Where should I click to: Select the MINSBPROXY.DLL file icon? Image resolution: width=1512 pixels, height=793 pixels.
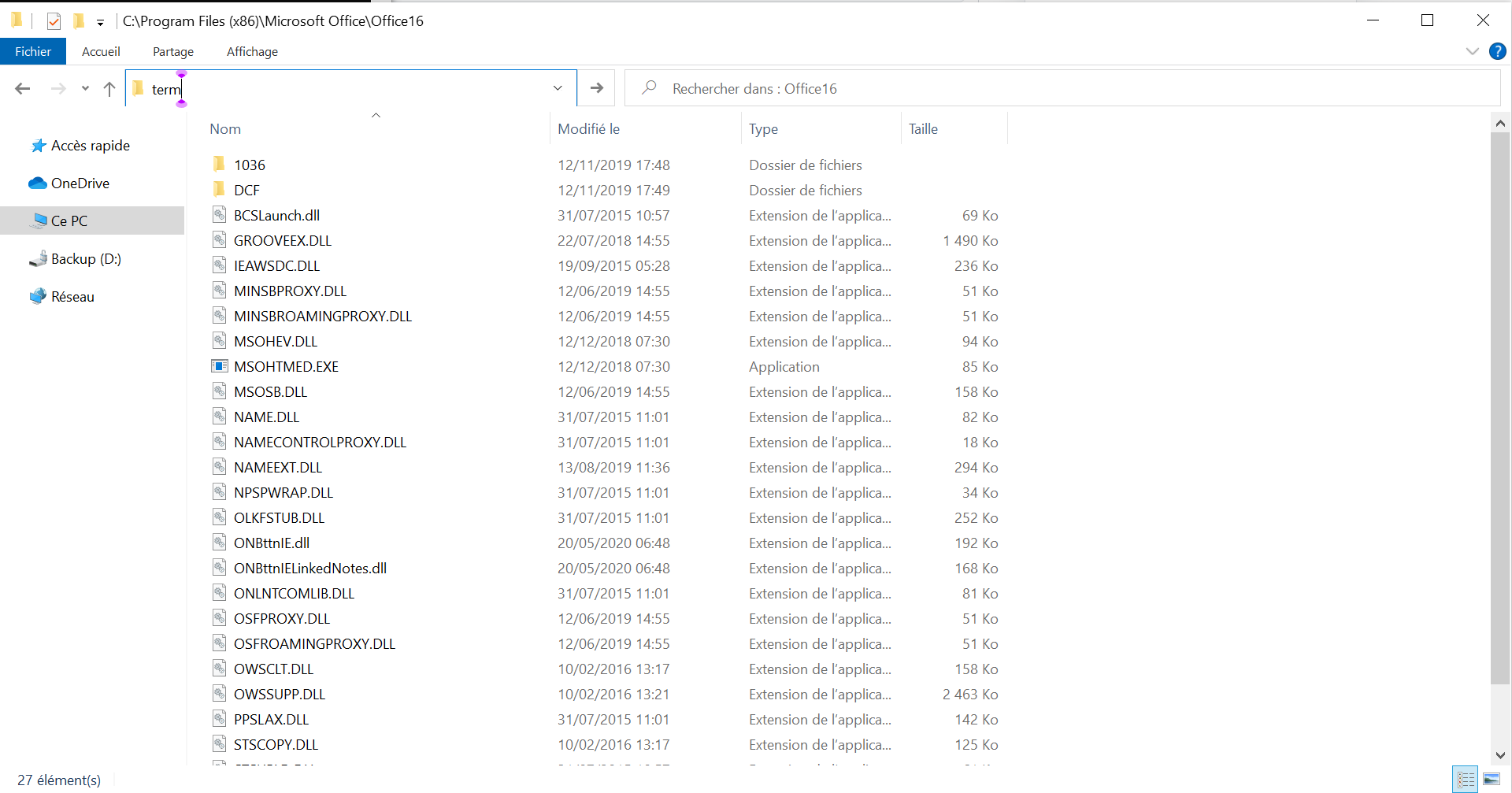[220, 291]
